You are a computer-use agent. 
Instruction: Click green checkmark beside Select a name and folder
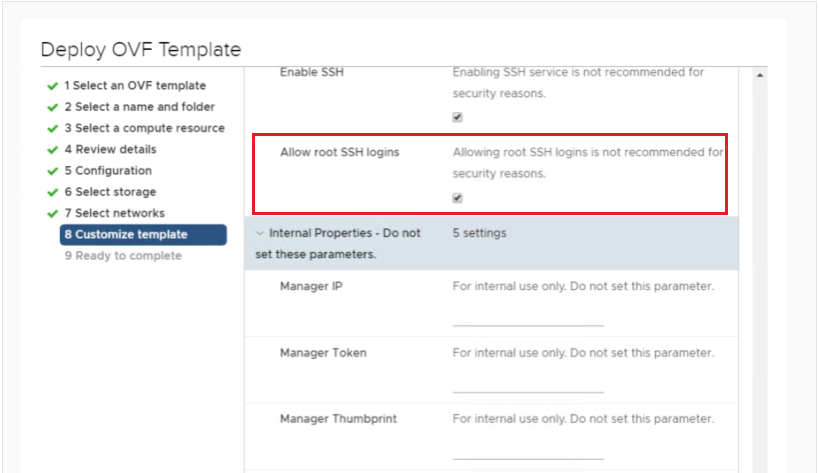tap(52, 108)
